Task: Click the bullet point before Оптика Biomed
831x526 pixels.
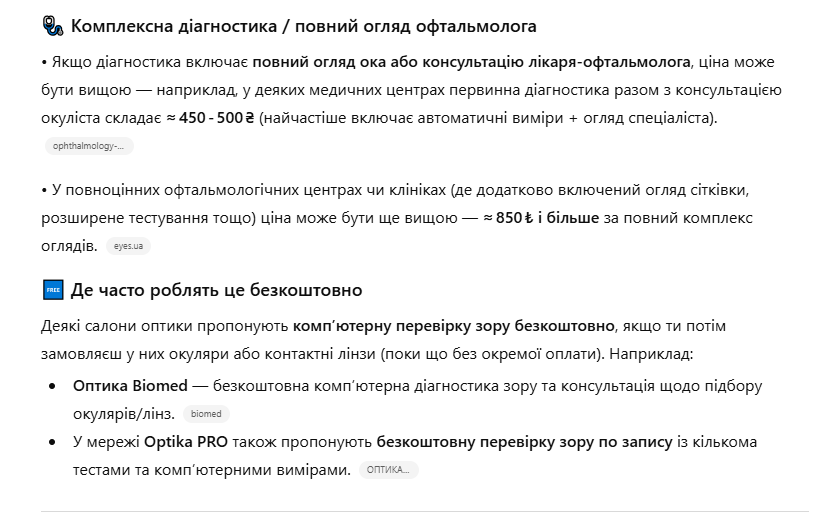Action: [52, 385]
